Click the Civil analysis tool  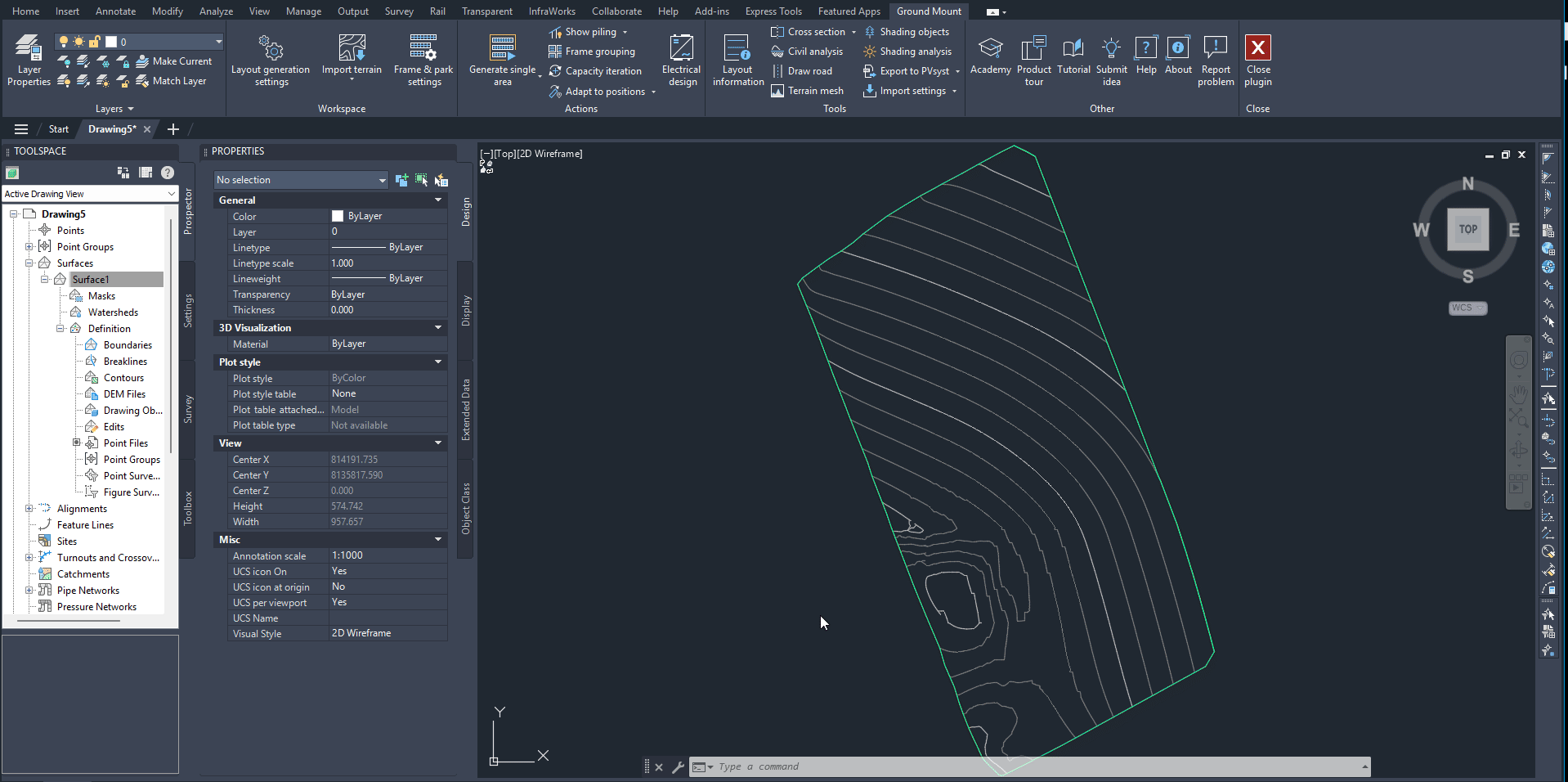[807, 52]
